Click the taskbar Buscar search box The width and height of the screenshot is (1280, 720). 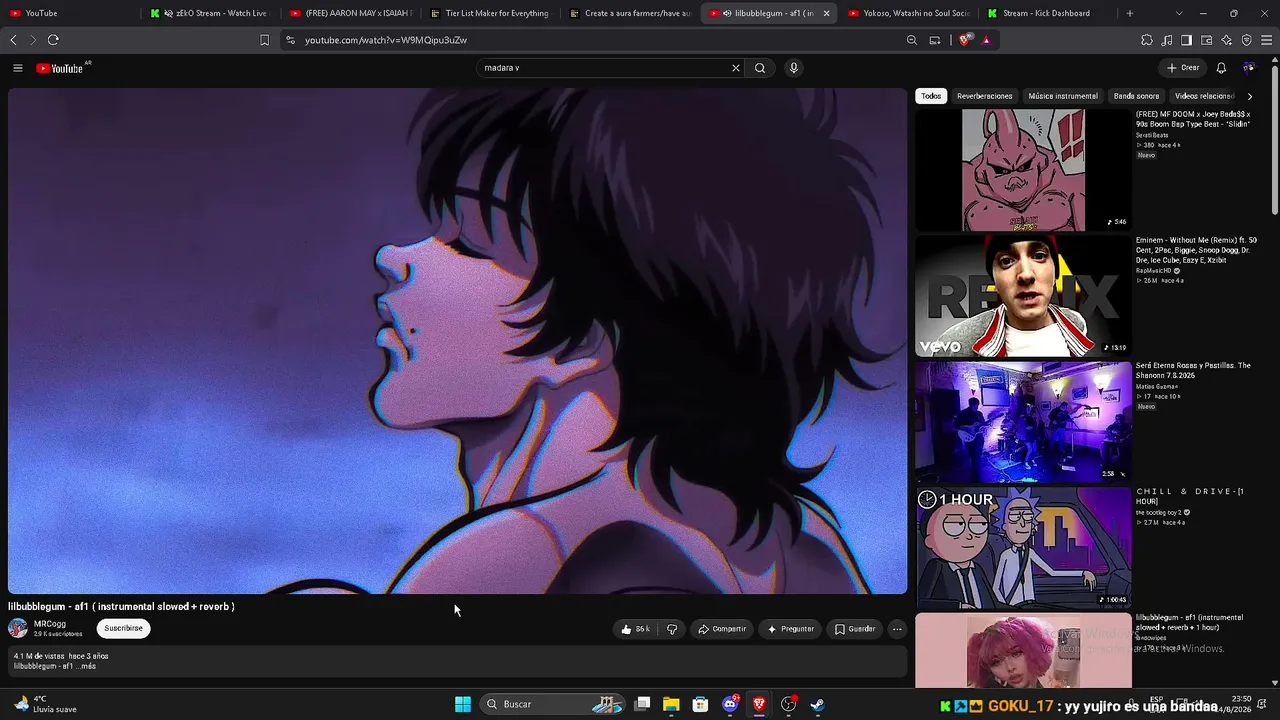tap(552, 704)
